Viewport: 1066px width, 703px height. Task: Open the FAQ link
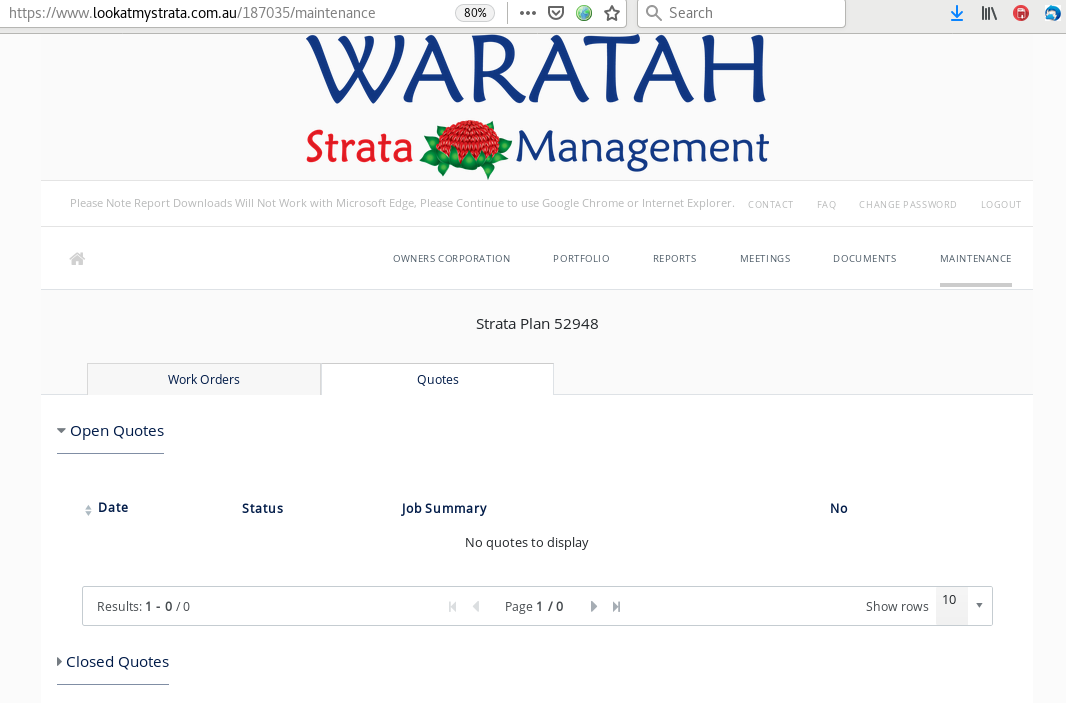point(827,204)
